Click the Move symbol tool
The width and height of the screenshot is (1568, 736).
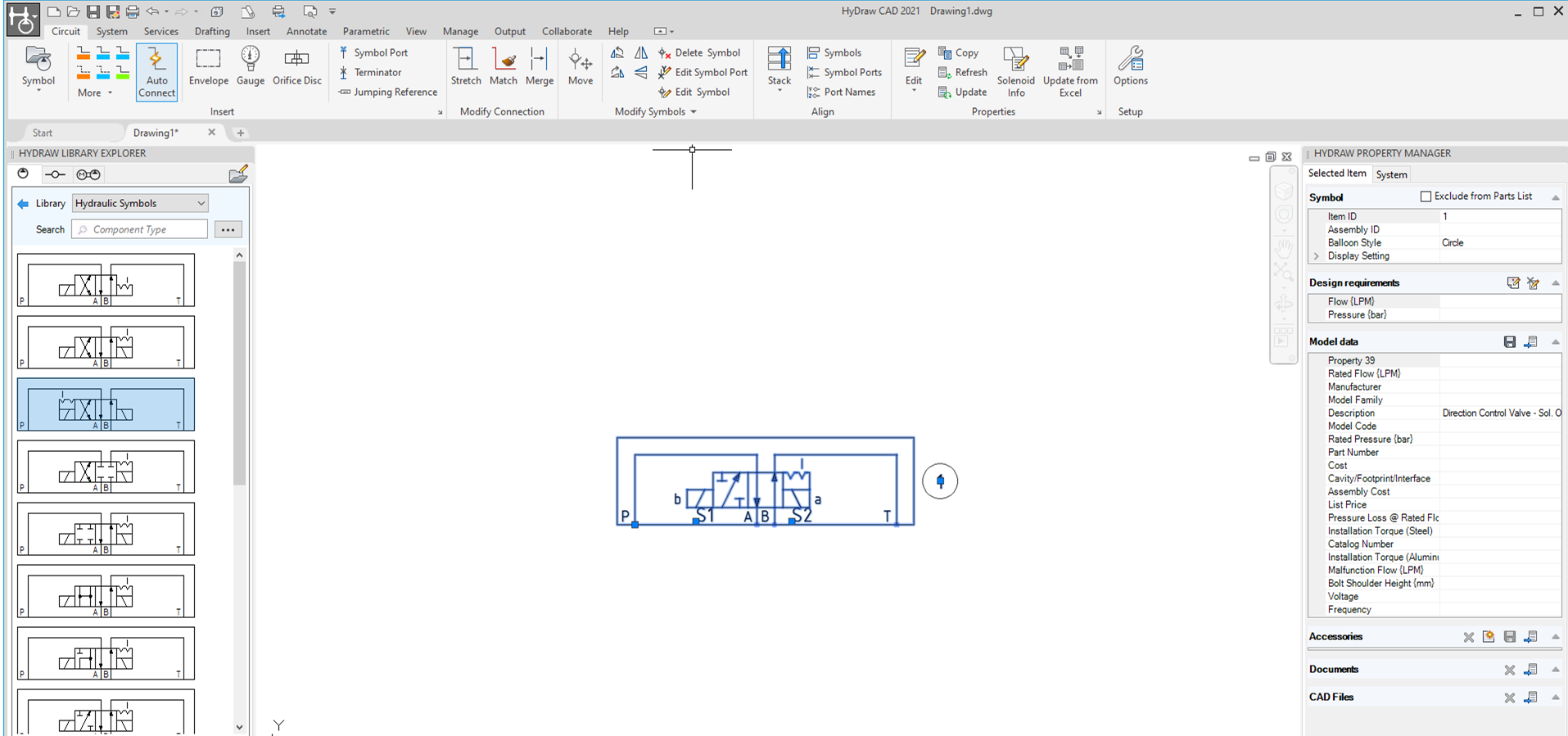(580, 67)
